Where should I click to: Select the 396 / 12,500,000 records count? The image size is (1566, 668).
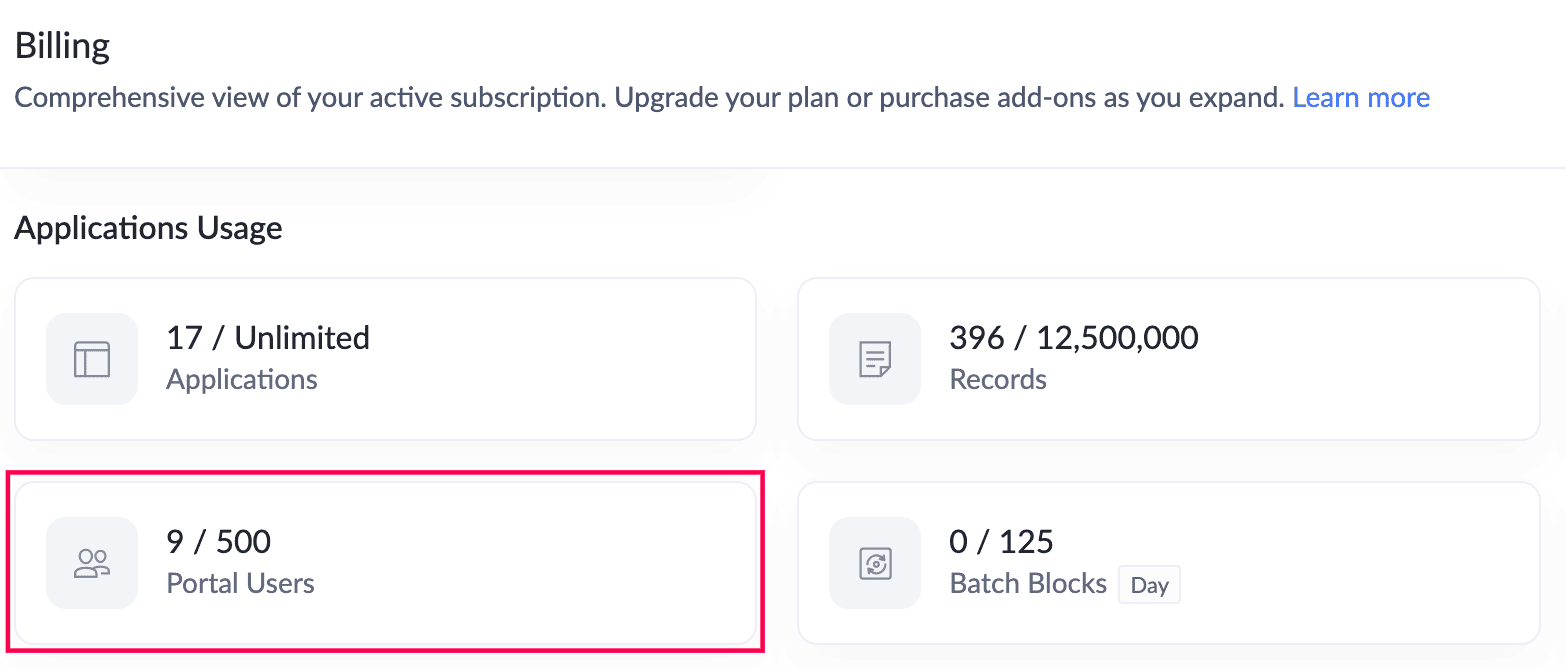pos(1073,338)
